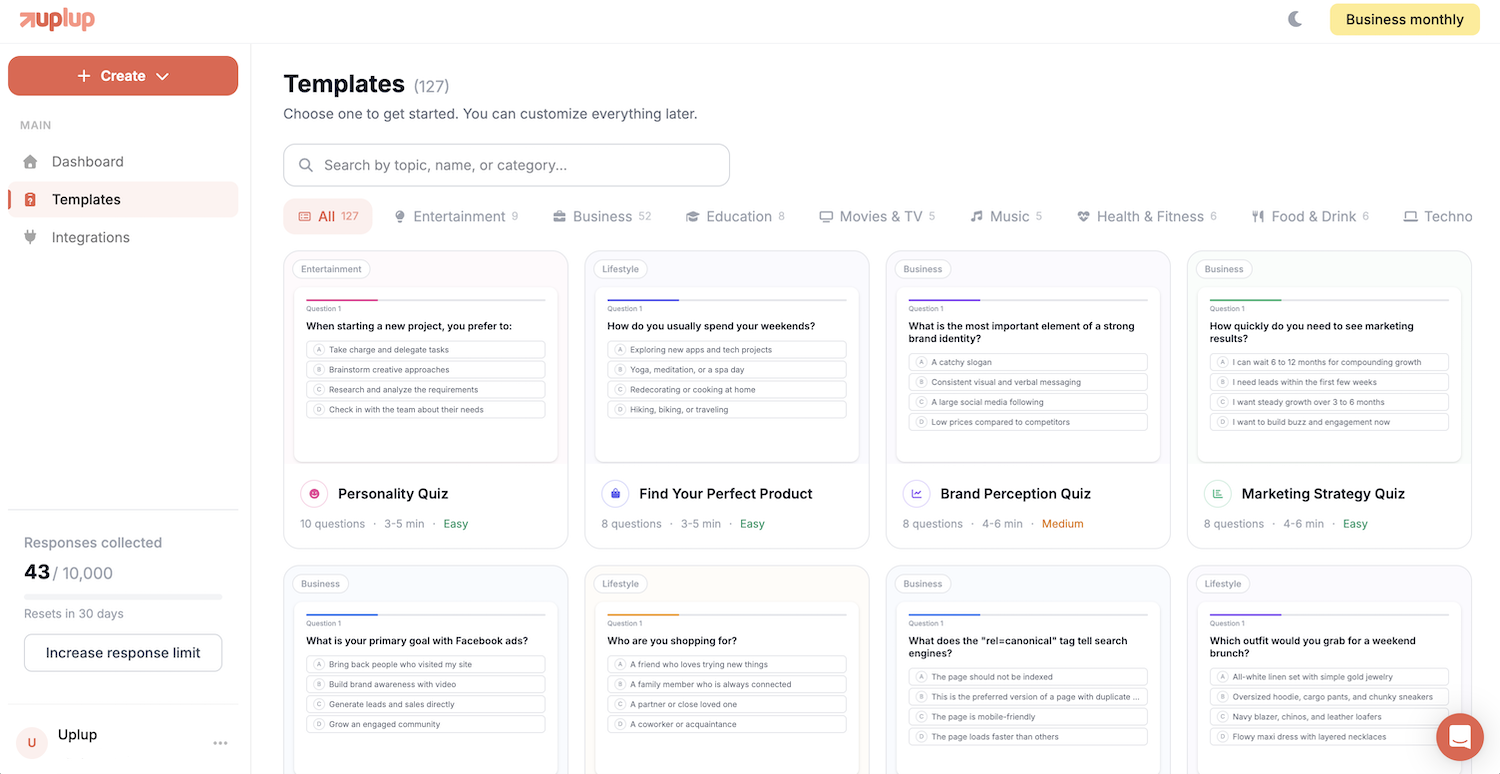This screenshot has height=774, width=1500.
Task: Click Find Your Perfect Product bag icon
Action: click(615, 494)
